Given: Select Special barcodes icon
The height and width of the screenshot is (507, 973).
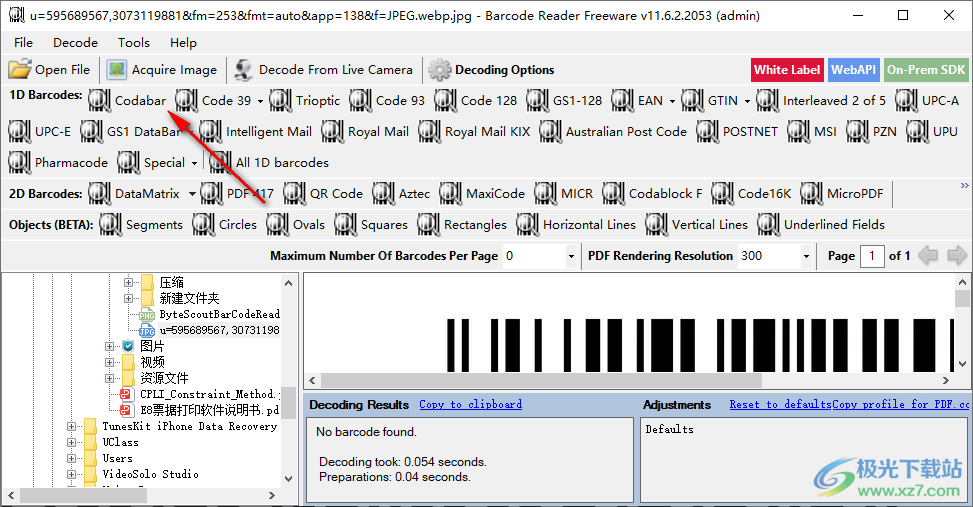Looking at the screenshot, I should tap(128, 163).
